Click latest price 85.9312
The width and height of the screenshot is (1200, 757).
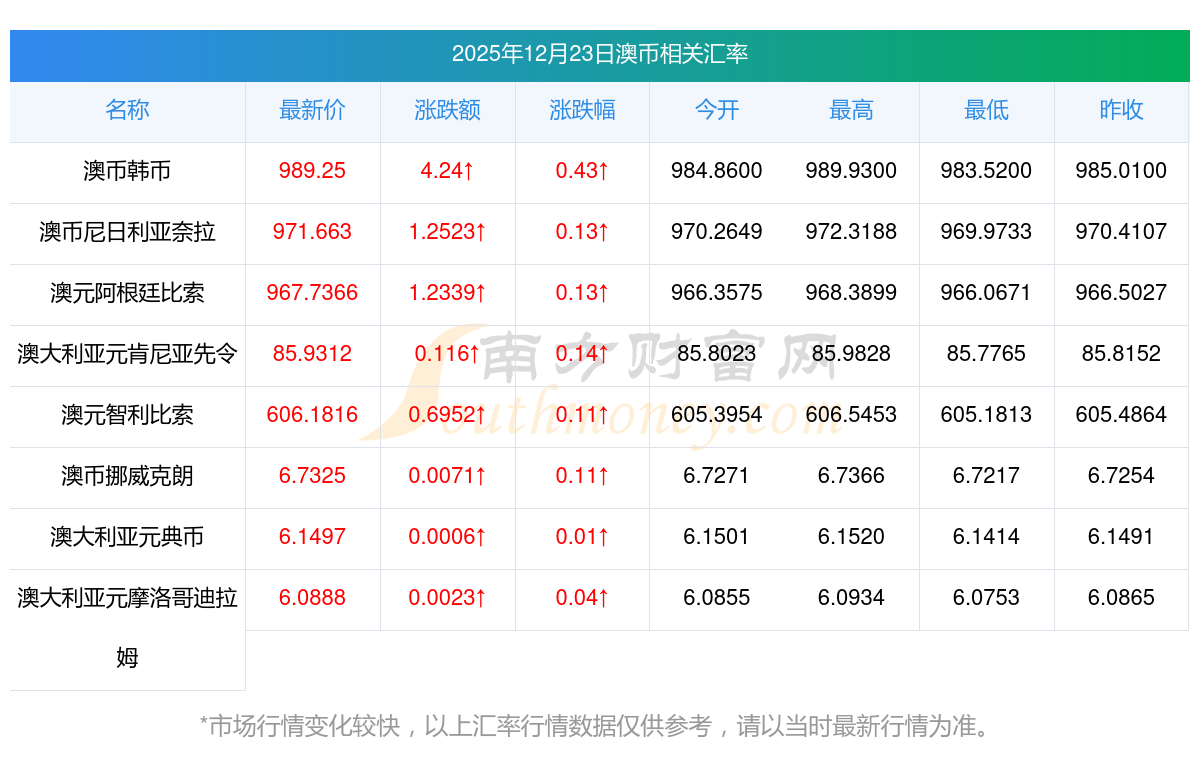tap(312, 354)
